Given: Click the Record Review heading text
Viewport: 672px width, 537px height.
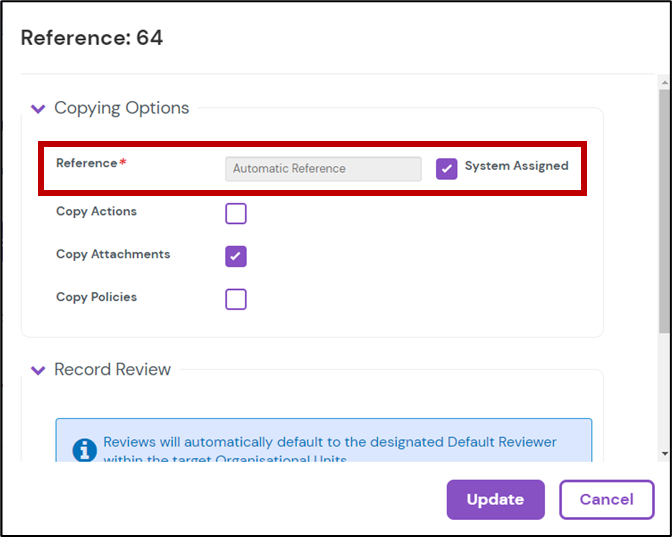Looking at the screenshot, I should 112,369.
